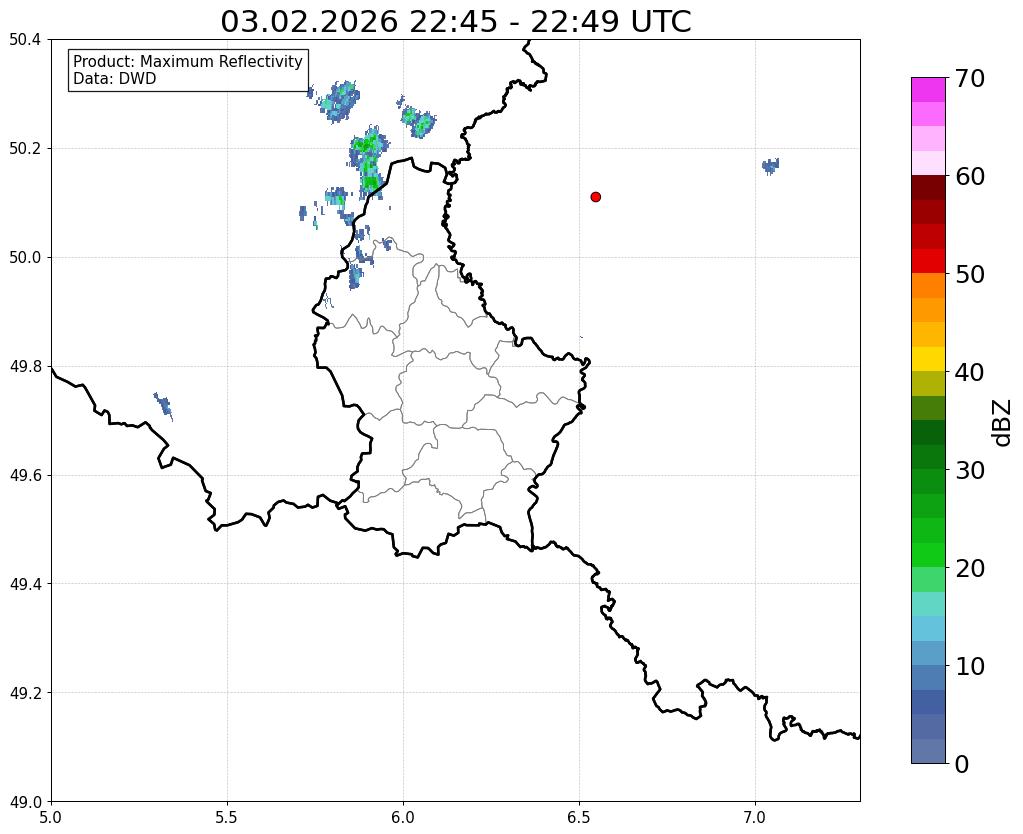Click the 7.0 longitude axis label

click(x=756, y=817)
